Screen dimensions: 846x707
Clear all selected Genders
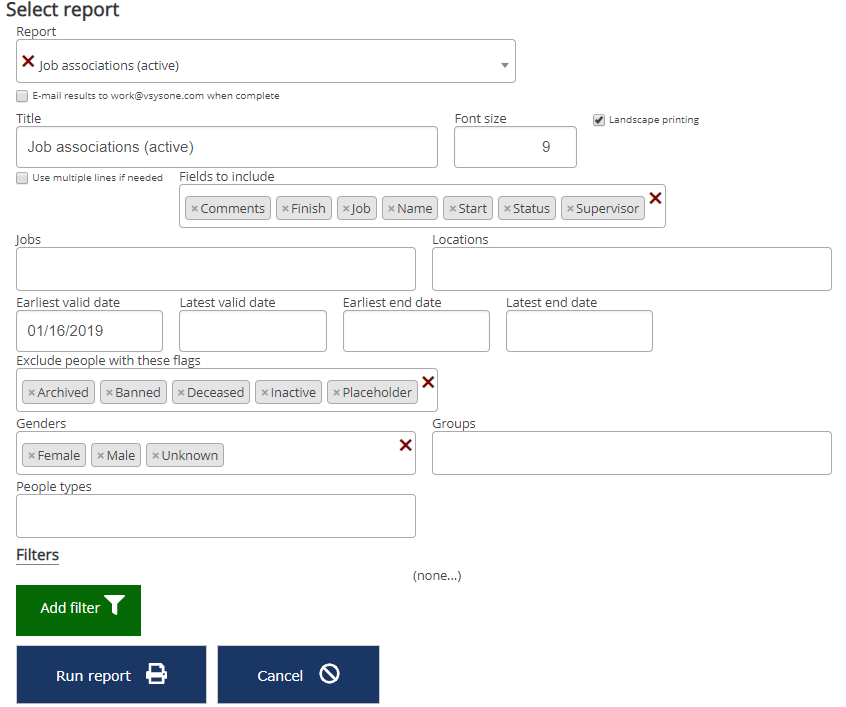406,445
